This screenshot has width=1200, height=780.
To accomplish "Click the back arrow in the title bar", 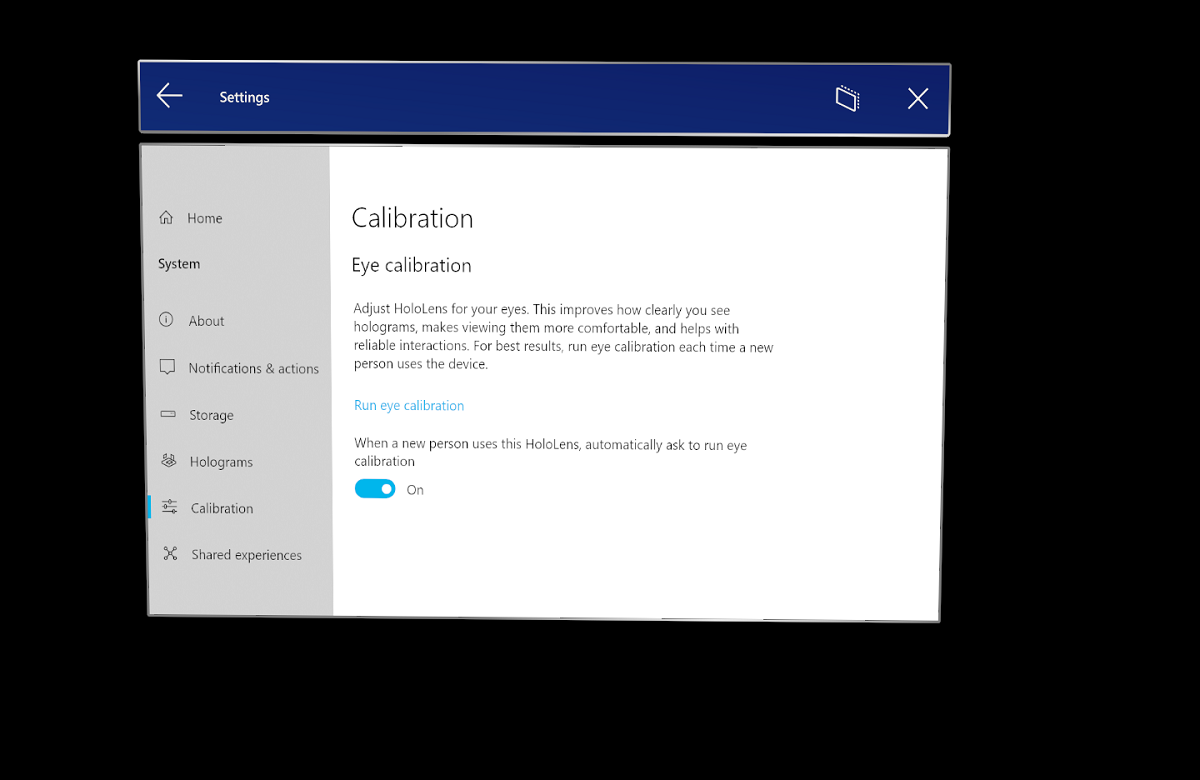I will pyautogui.click(x=168, y=96).
